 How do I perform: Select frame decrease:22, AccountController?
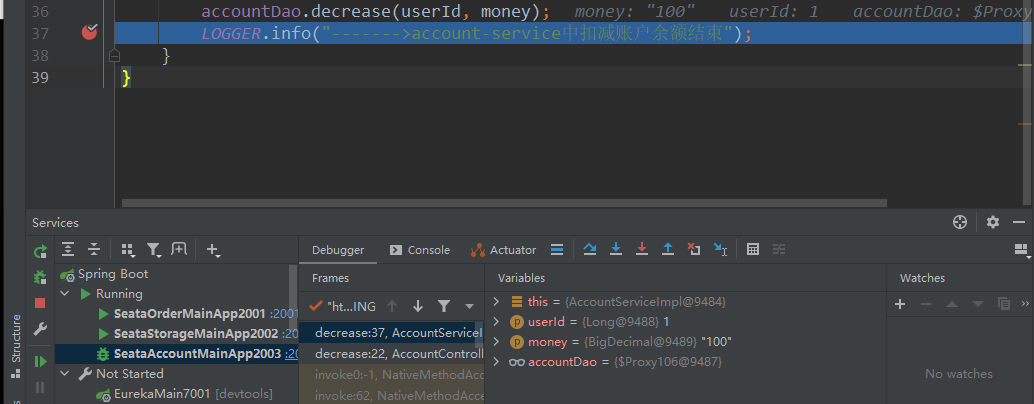tap(391, 354)
